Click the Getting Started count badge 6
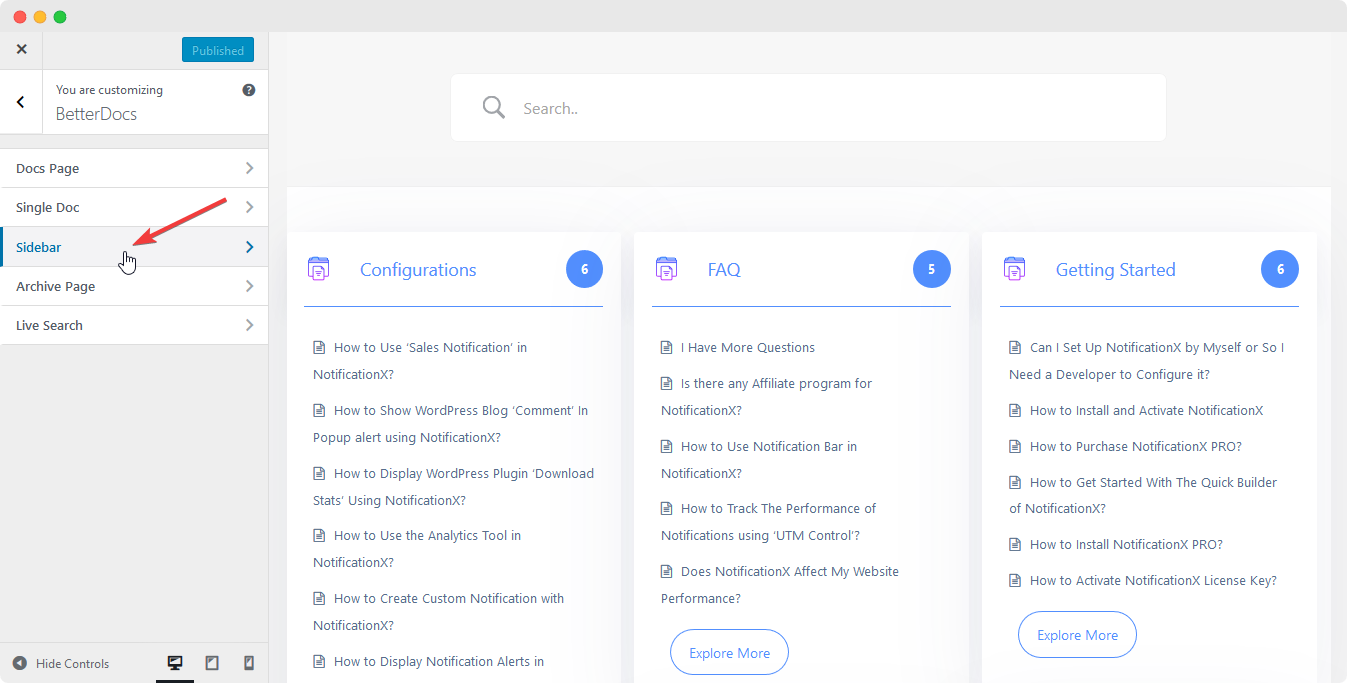Screen dimensions: 1347x683 coord(1280,269)
